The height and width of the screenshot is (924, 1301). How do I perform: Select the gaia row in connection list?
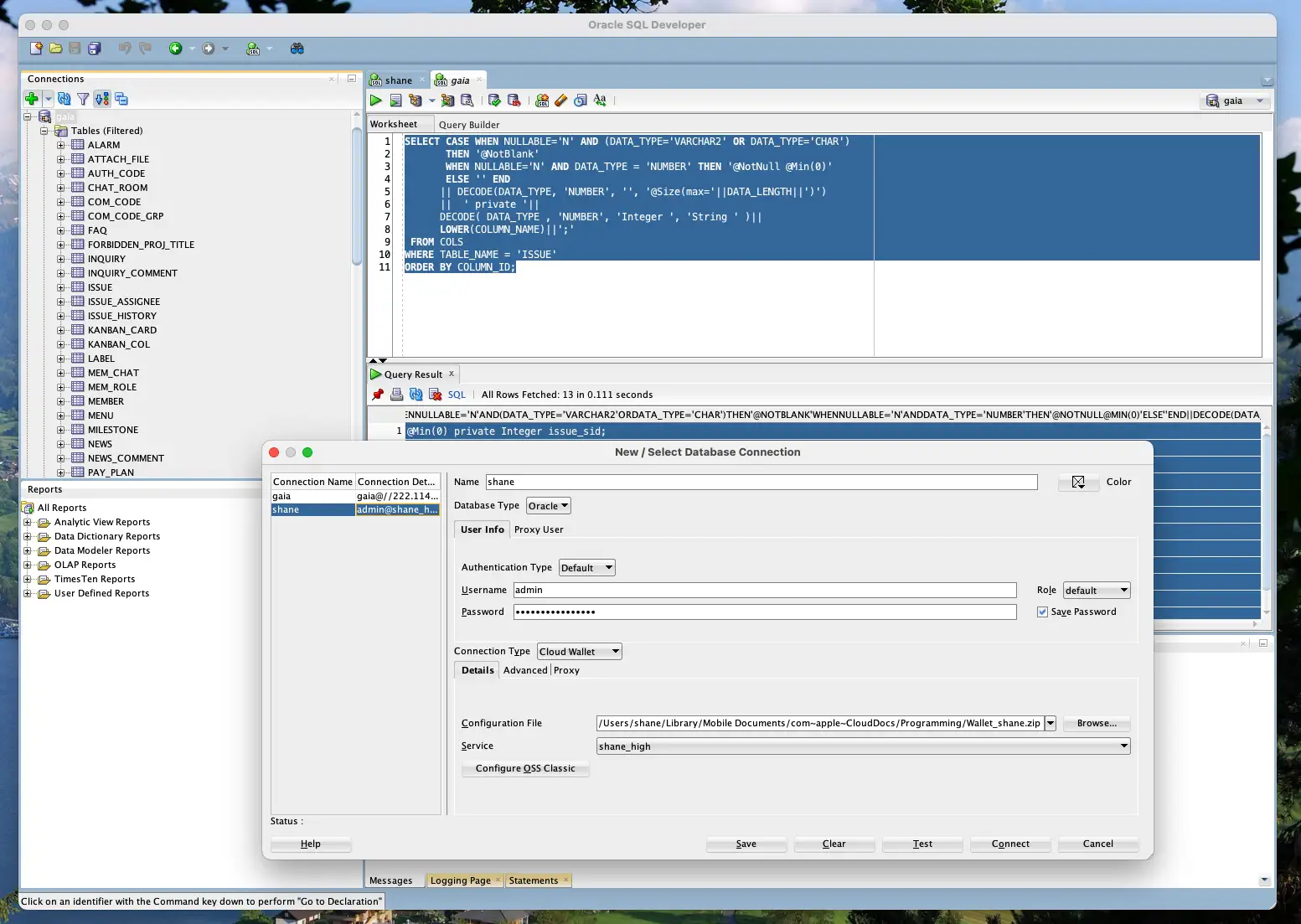[x=355, y=496]
